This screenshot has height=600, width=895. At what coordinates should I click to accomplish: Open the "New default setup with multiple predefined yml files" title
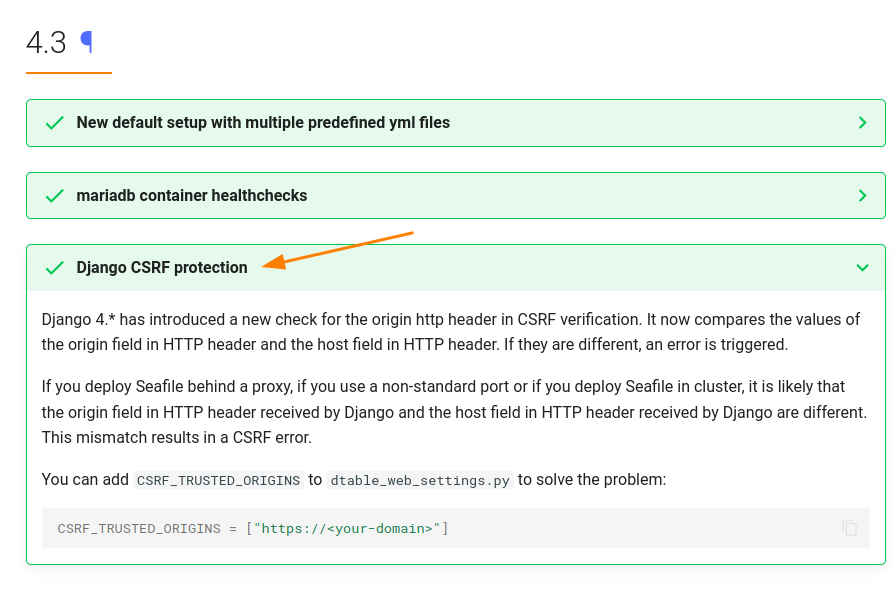point(263,123)
